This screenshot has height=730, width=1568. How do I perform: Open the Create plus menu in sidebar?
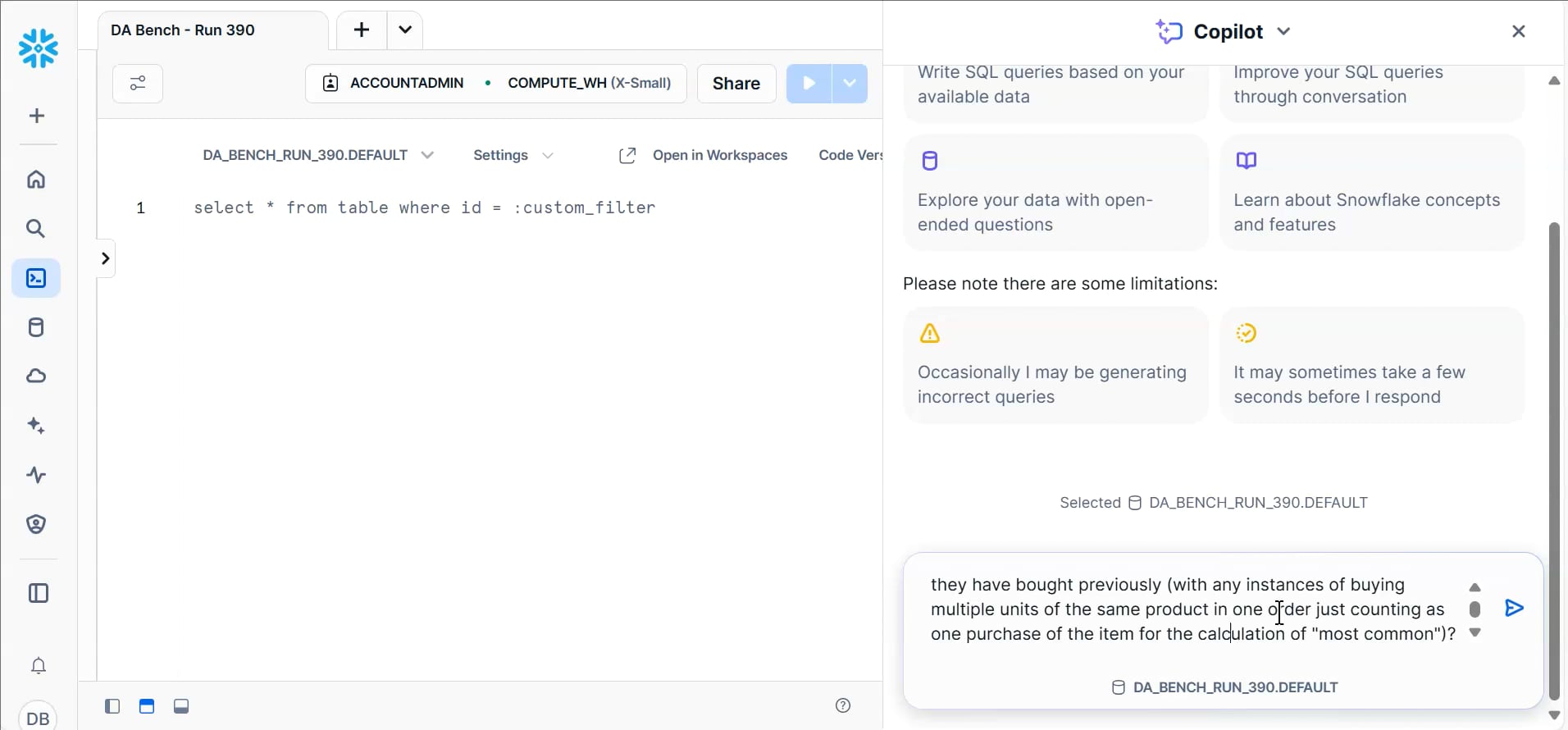point(37,116)
